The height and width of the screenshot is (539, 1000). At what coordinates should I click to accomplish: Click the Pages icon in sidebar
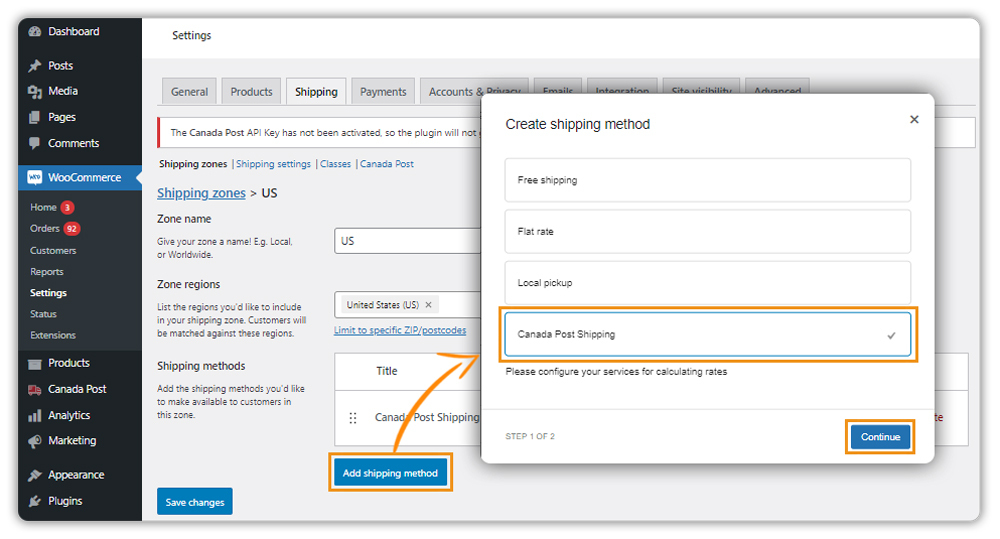pyautogui.click(x=35, y=117)
